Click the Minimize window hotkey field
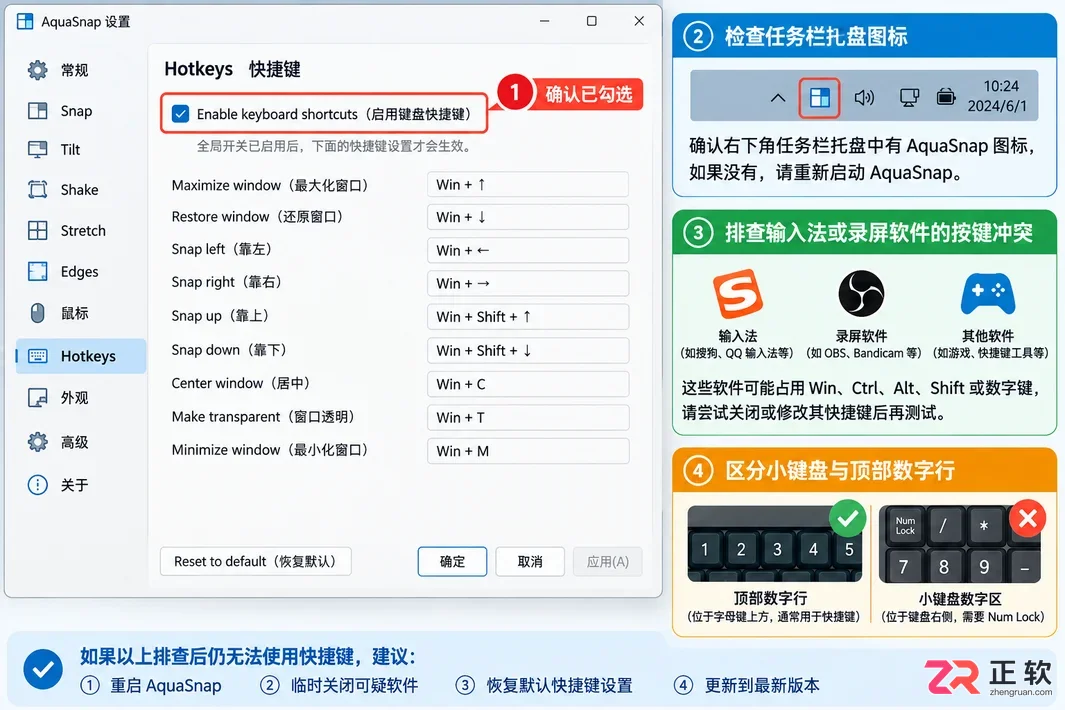 coord(528,450)
